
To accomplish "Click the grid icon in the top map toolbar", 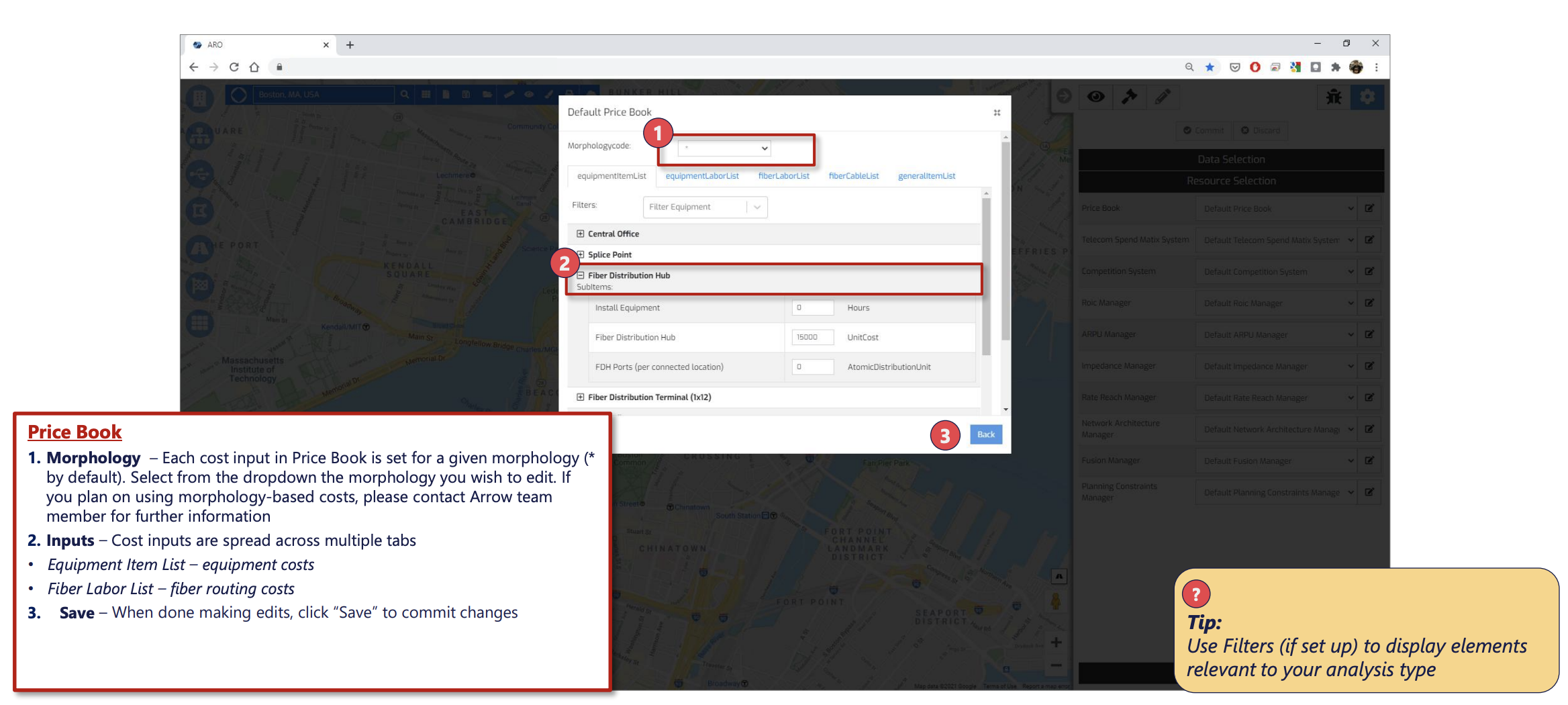I will [426, 95].
